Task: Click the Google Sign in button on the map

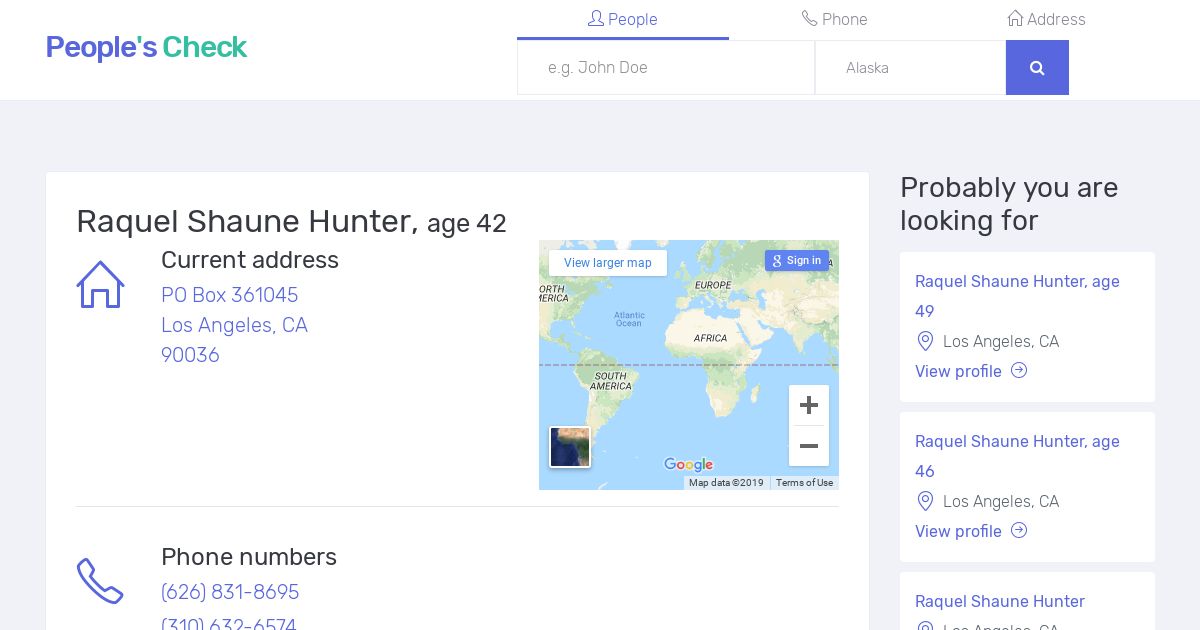Action: (x=797, y=260)
